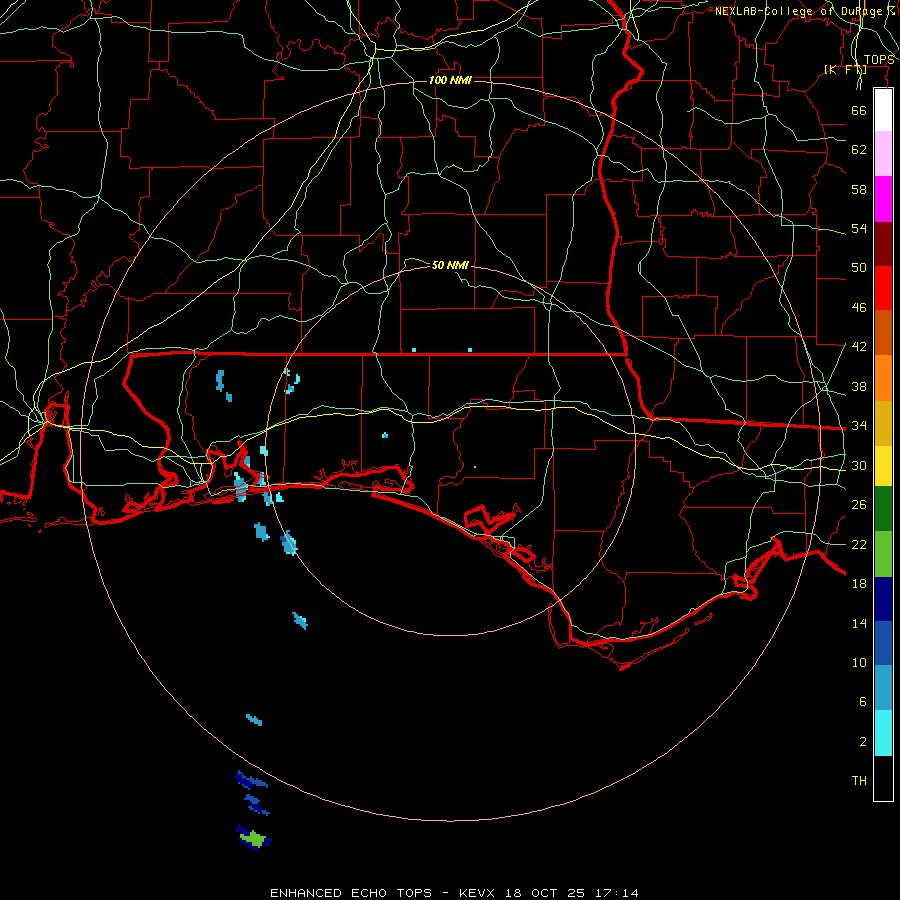Click the "18" legend value on the scale
900x900 pixels.
(859, 584)
